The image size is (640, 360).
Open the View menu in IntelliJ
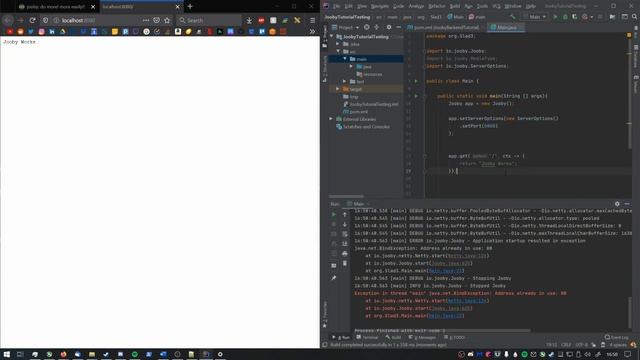point(362,6)
